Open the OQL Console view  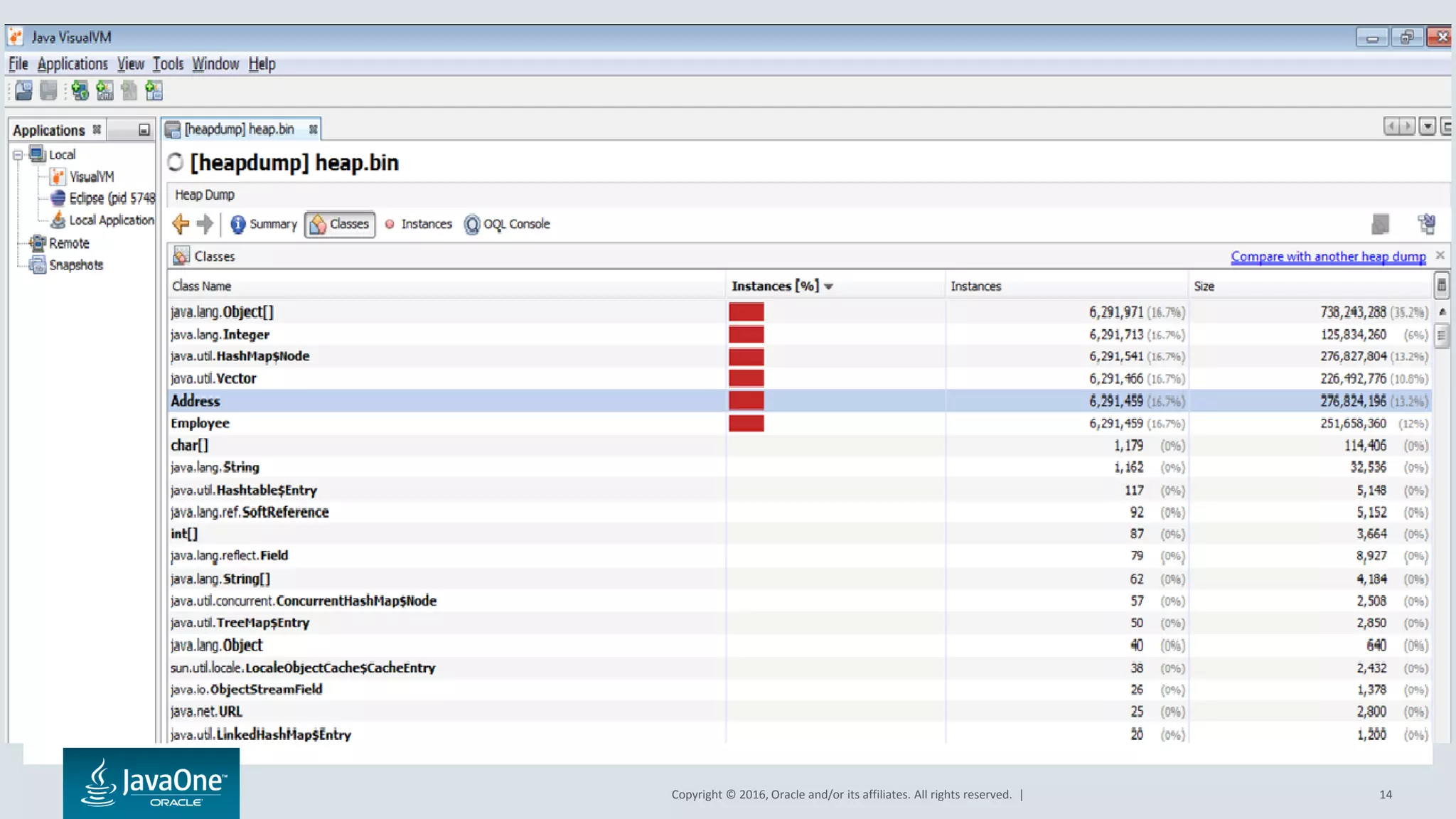click(507, 224)
